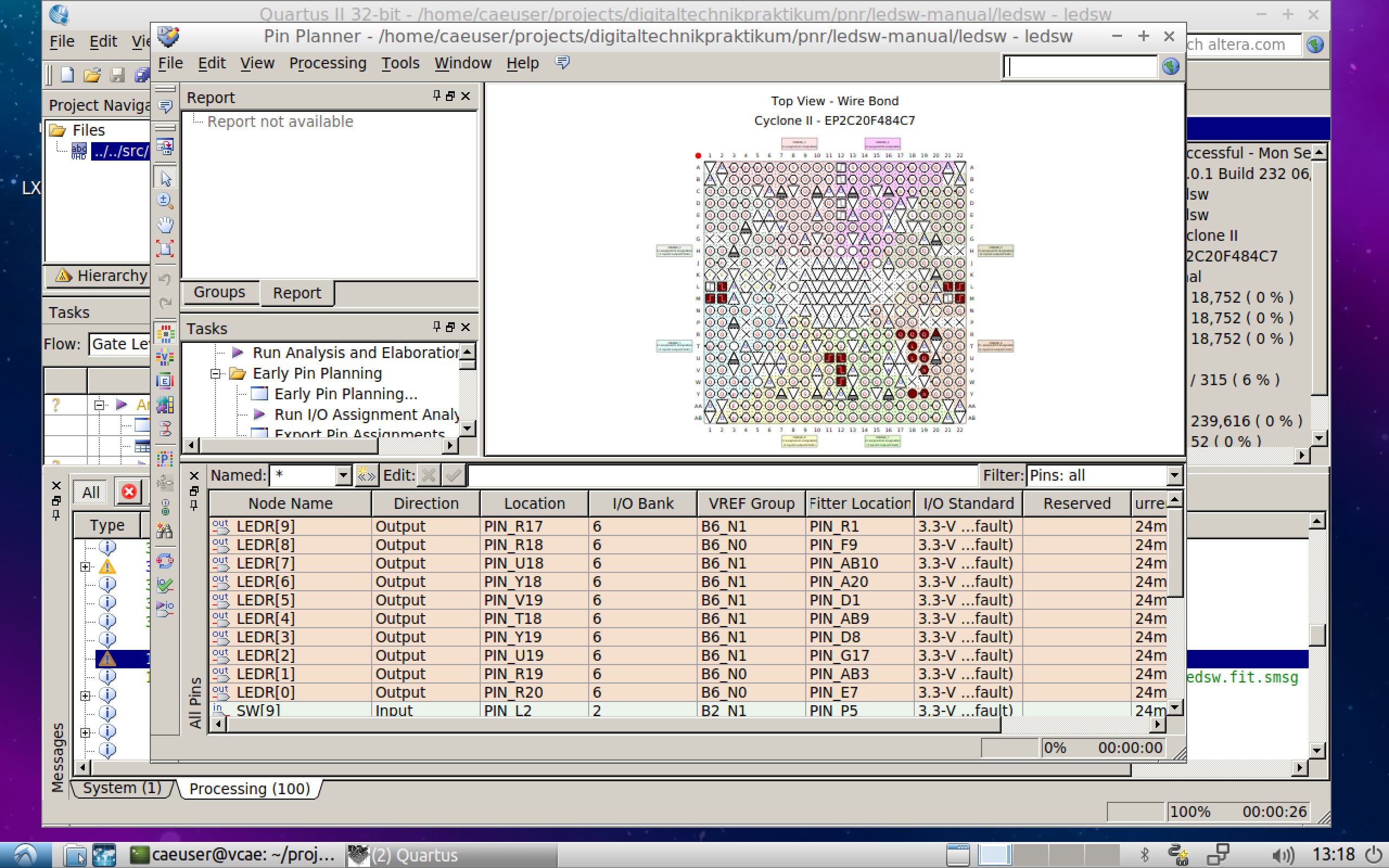
Task: Click the speech bubble icon in vertical toolbar
Action: click(x=165, y=106)
